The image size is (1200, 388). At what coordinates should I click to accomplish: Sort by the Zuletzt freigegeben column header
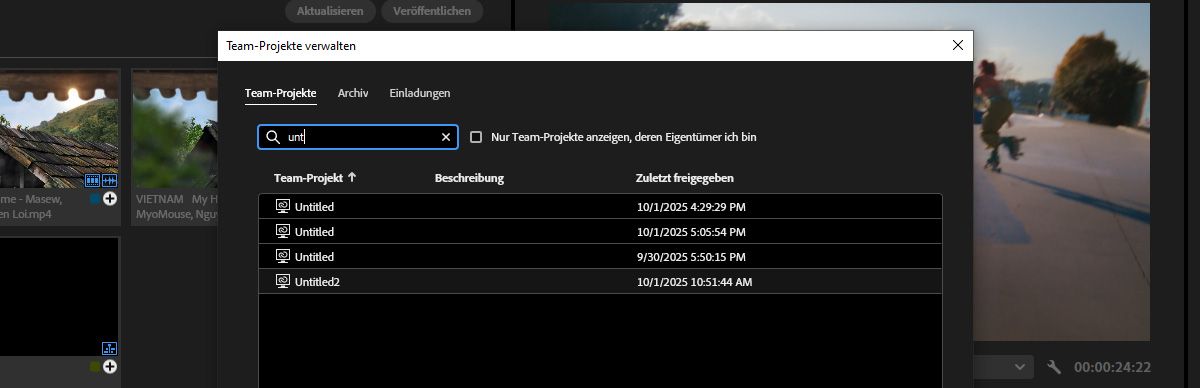point(685,178)
